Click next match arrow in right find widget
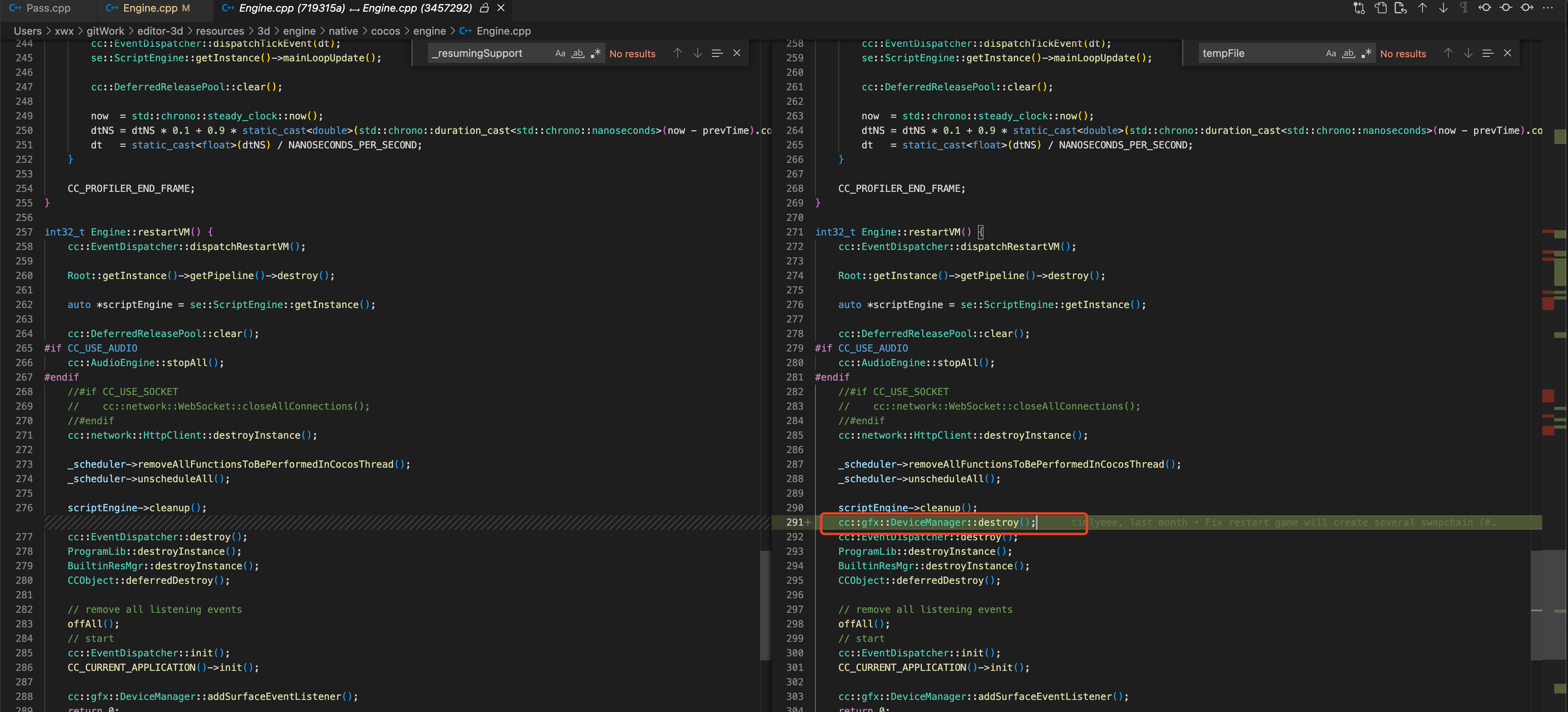Screen dimensions: 1568x712 tap(1468, 54)
